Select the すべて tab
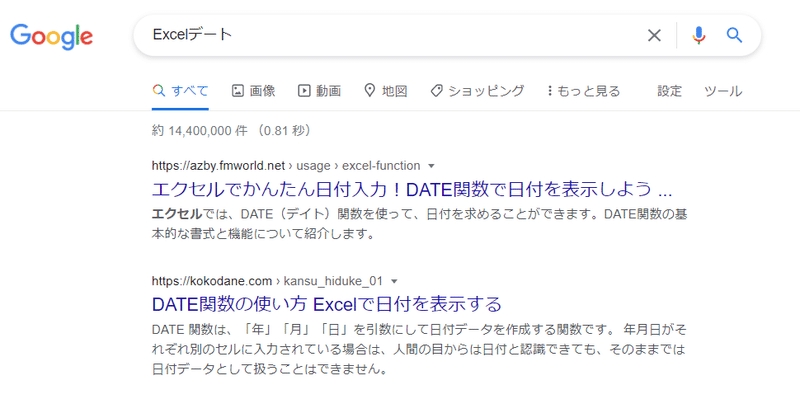Screen dimensions: 800x403 180,91
